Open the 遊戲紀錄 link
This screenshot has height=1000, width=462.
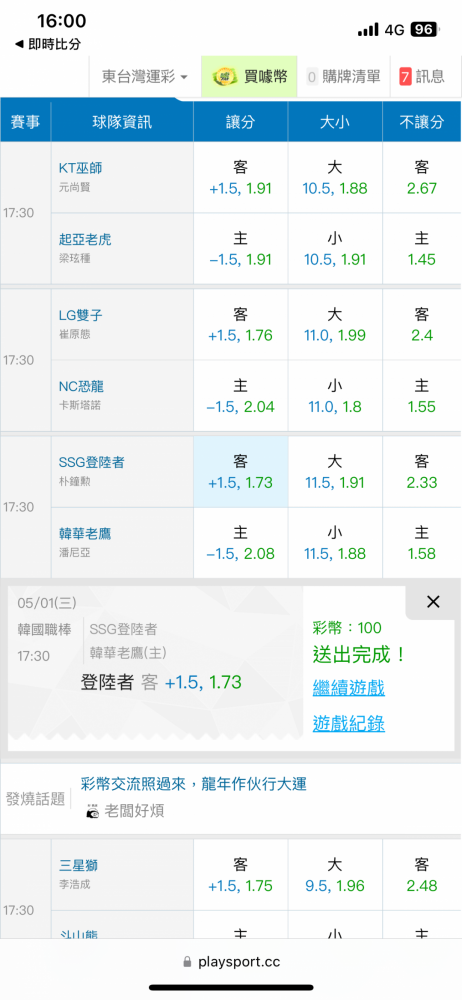pos(348,723)
